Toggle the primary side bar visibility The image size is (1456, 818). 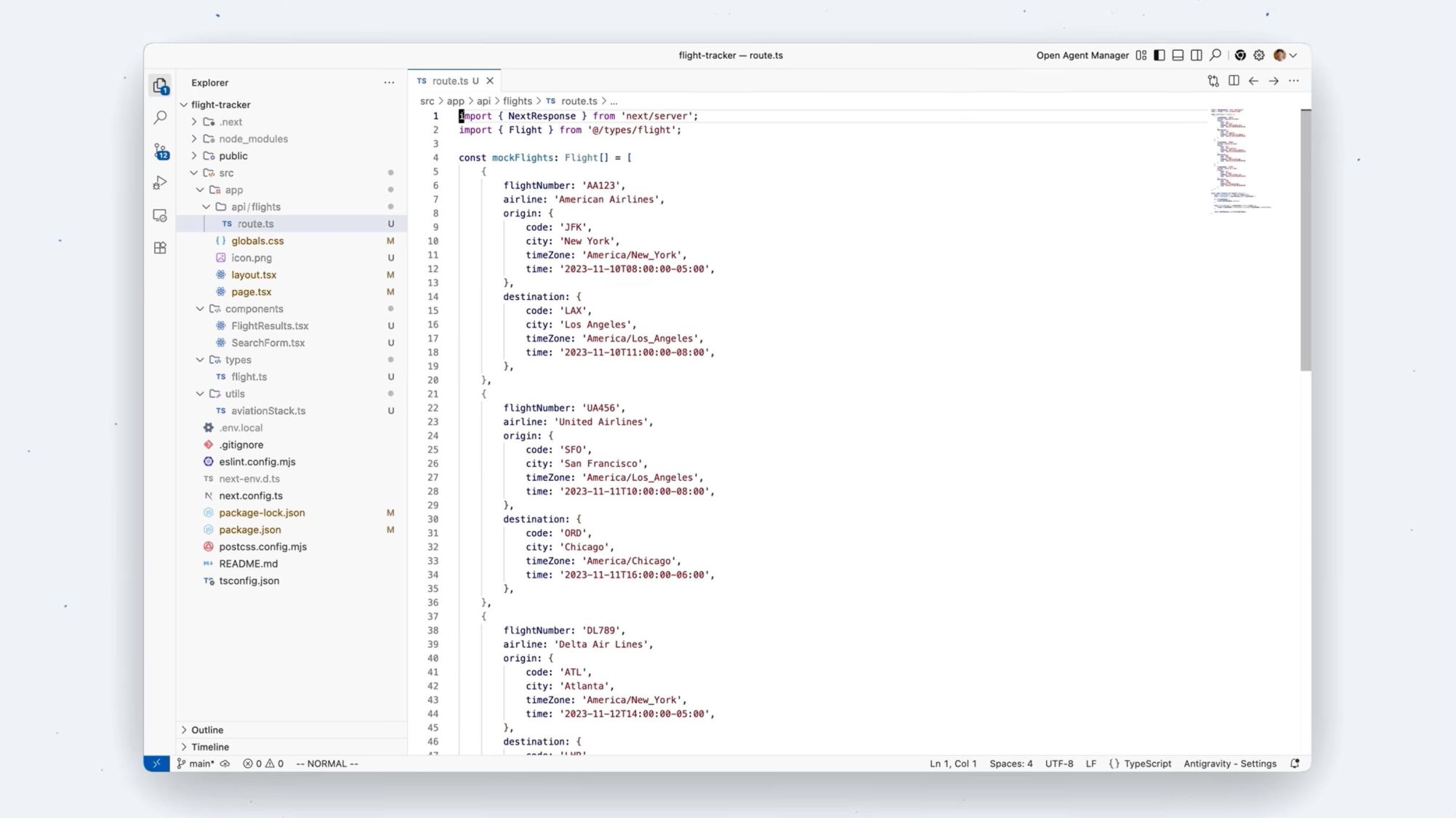pyautogui.click(x=1160, y=55)
